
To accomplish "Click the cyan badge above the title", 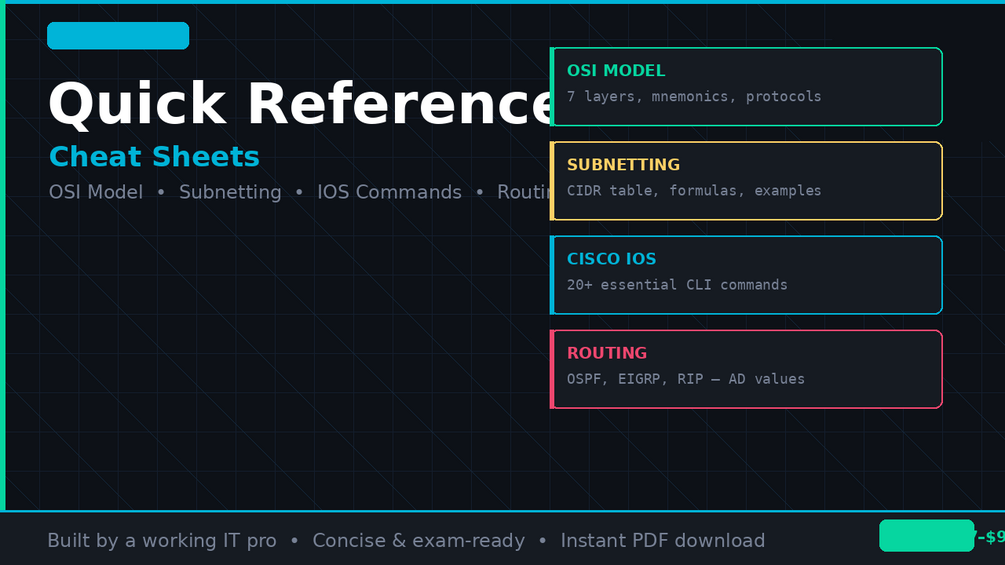I will coord(118,36).
